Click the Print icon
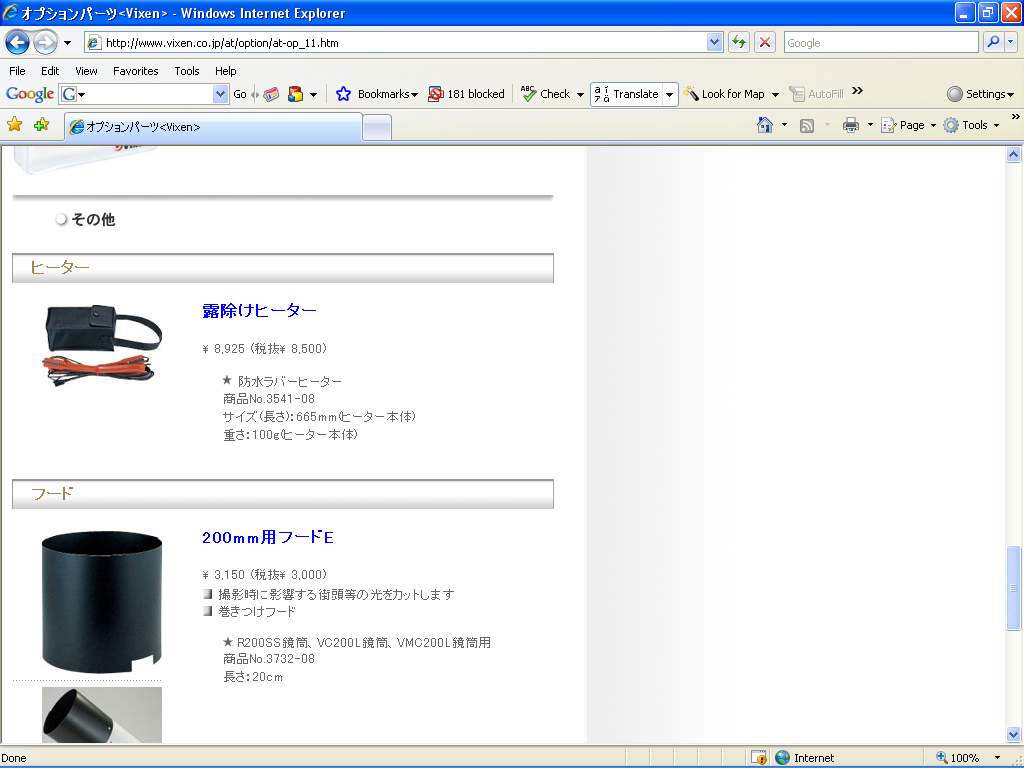1024x768 pixels. 850,125
